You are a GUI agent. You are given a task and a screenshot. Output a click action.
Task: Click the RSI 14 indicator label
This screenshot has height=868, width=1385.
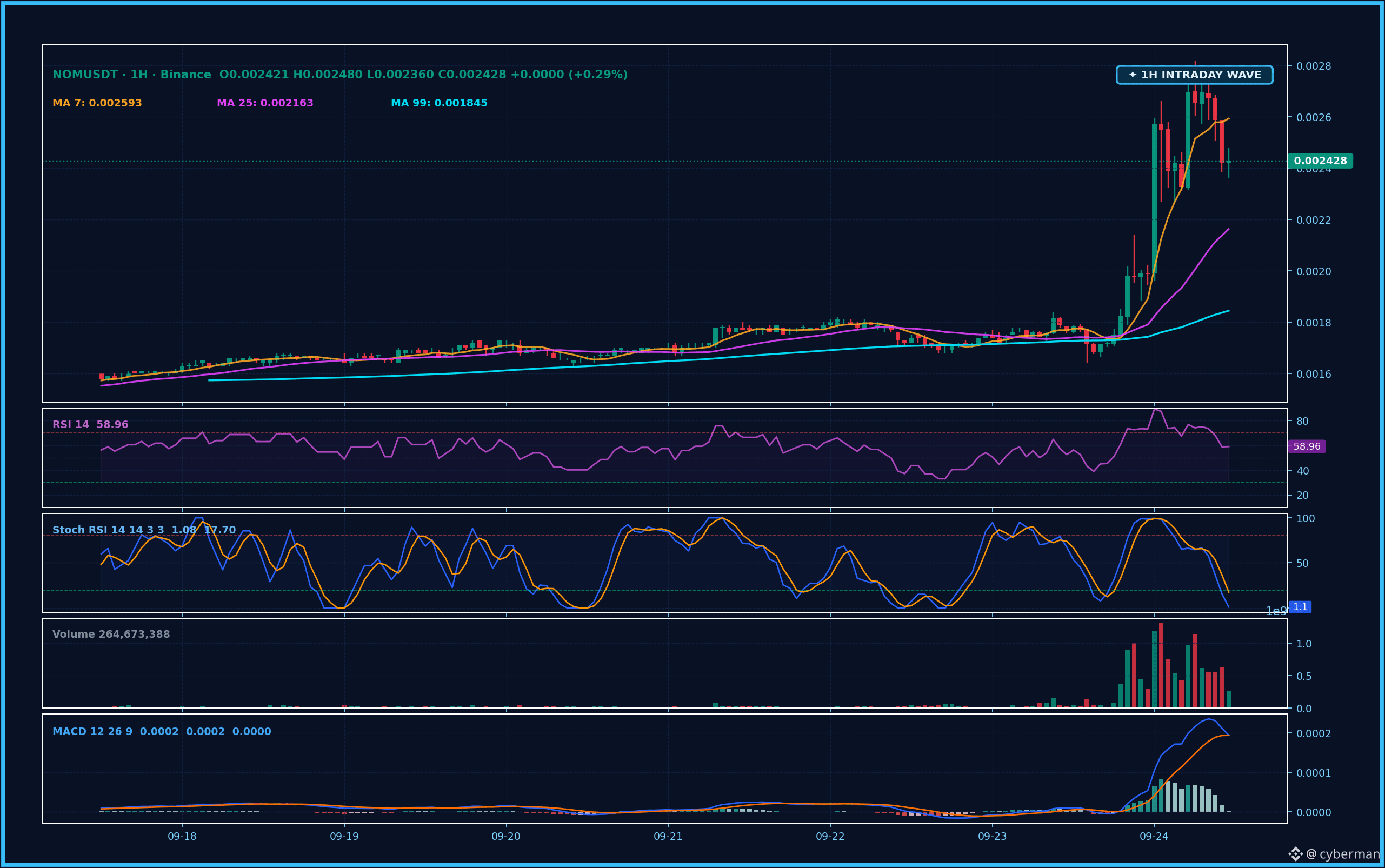click(x=90, y=424)
